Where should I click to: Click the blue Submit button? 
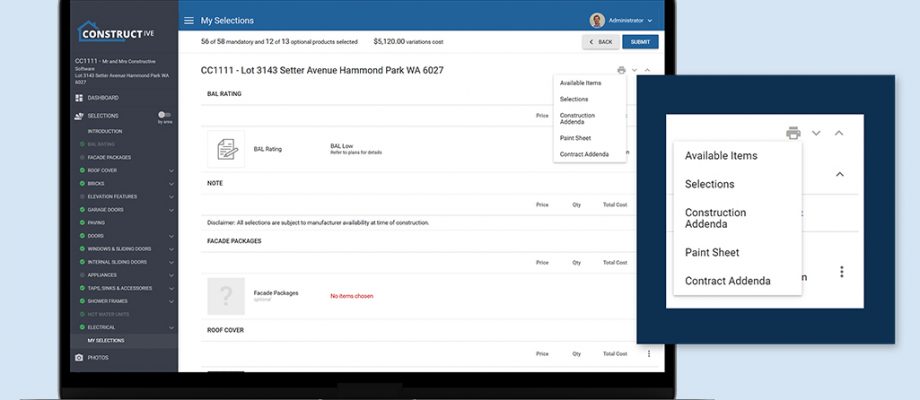coord(640,42)
